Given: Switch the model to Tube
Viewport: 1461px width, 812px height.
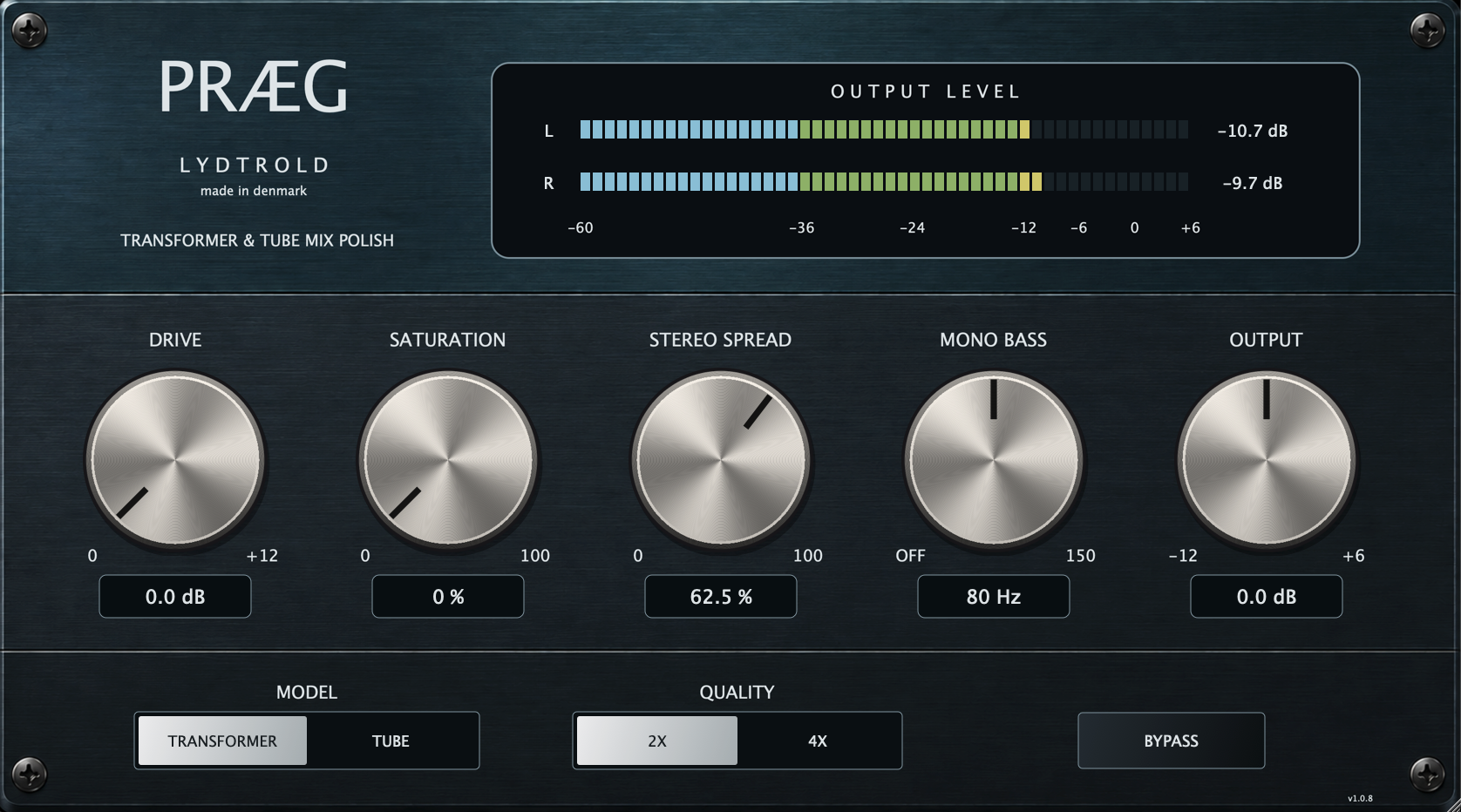Looking at the screenshot, I should coord(391,741).
